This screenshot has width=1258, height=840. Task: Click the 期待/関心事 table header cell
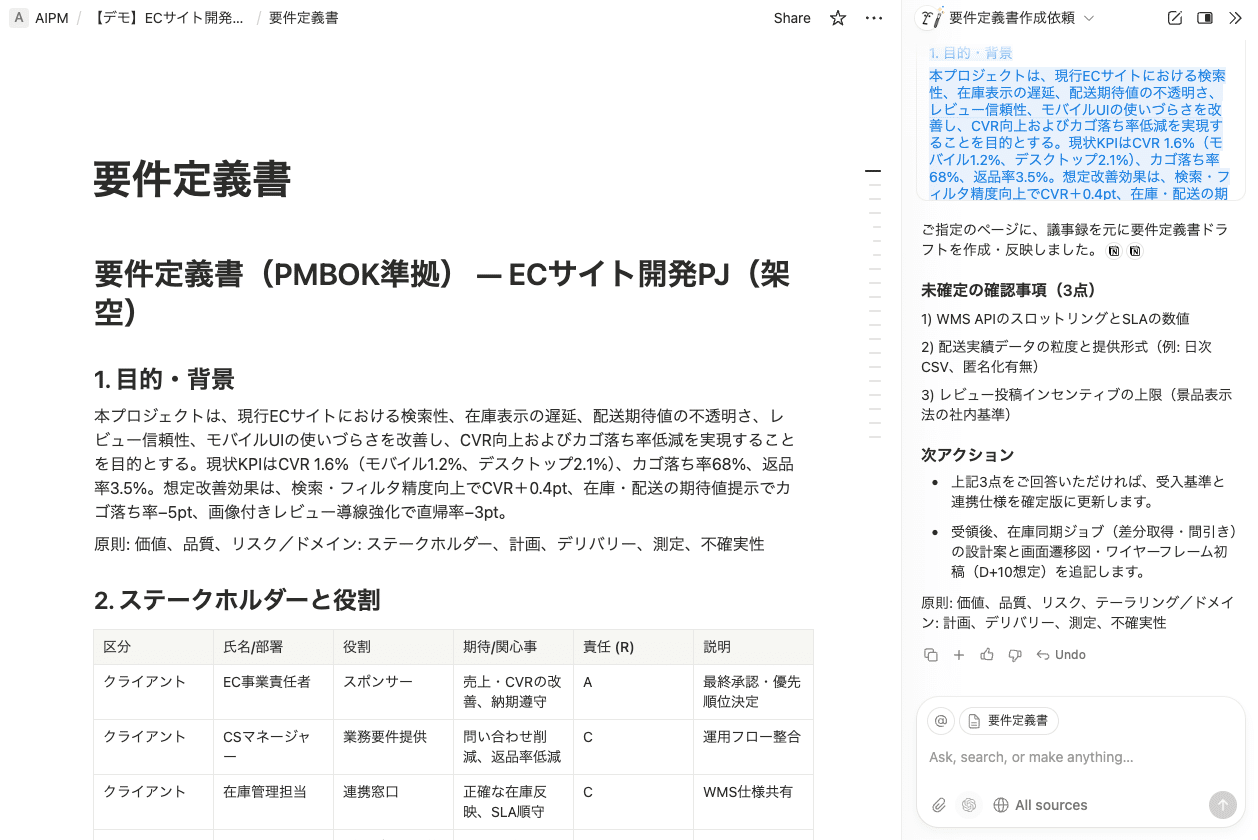(514, 647)
